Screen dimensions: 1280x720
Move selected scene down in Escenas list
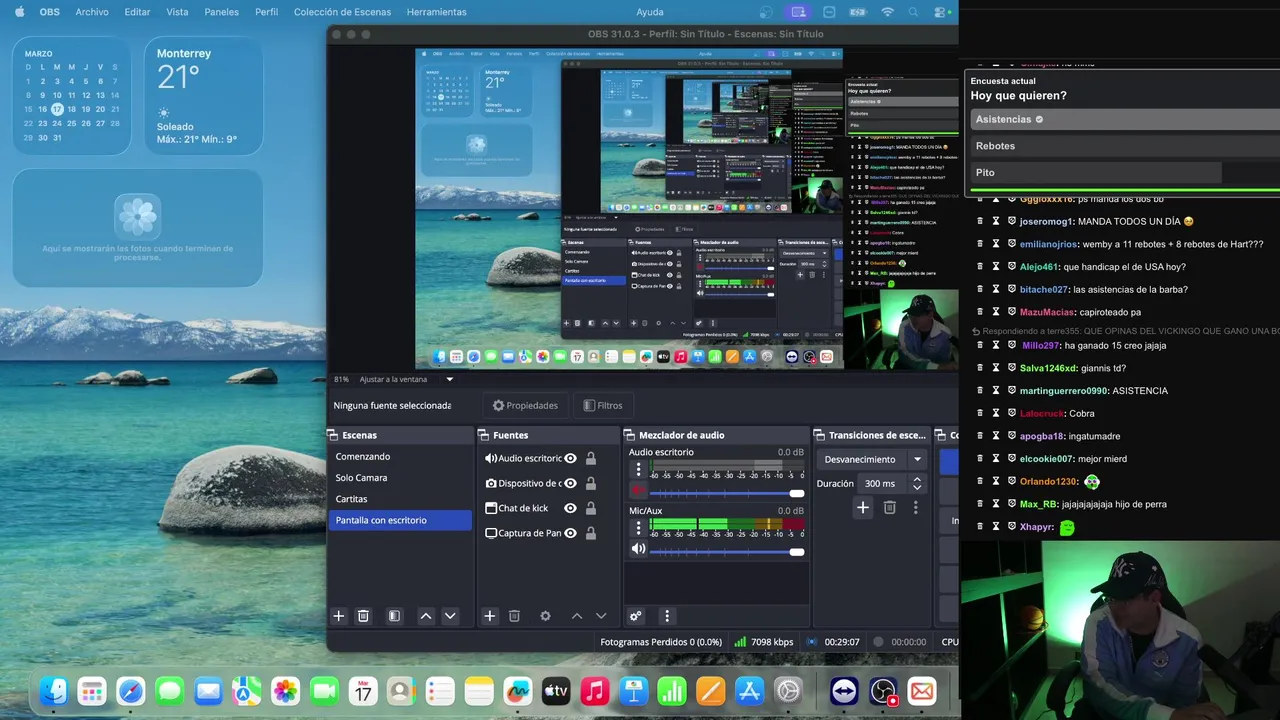point(450,616)
